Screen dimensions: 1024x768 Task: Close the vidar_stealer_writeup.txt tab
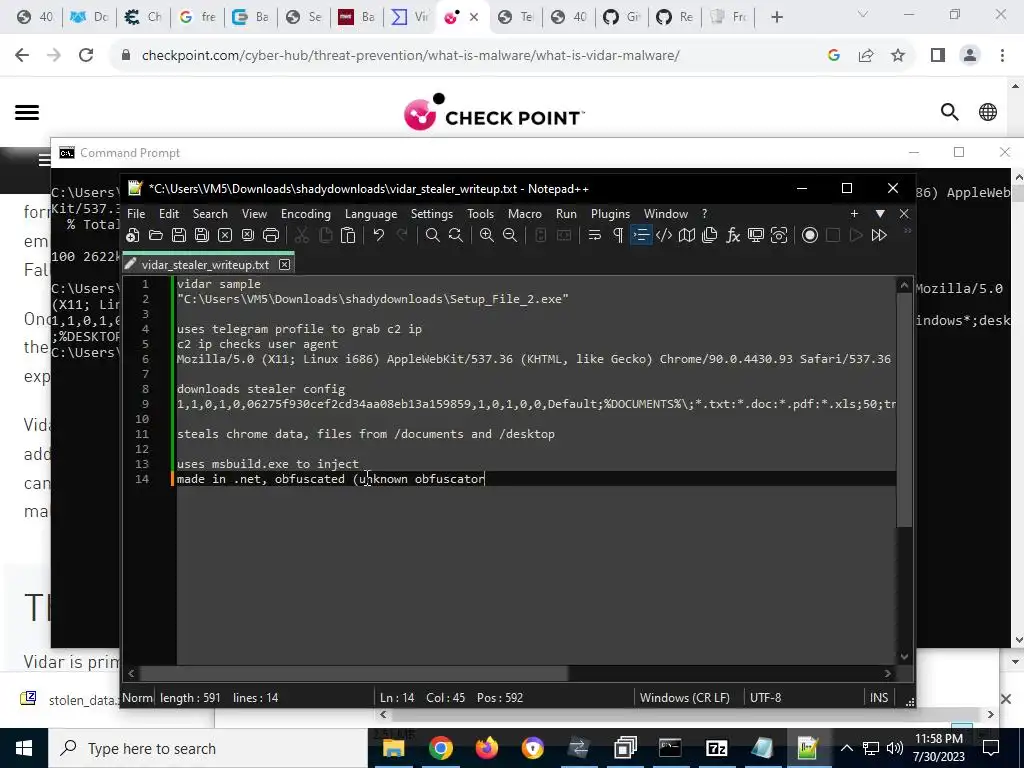point(284,264)
